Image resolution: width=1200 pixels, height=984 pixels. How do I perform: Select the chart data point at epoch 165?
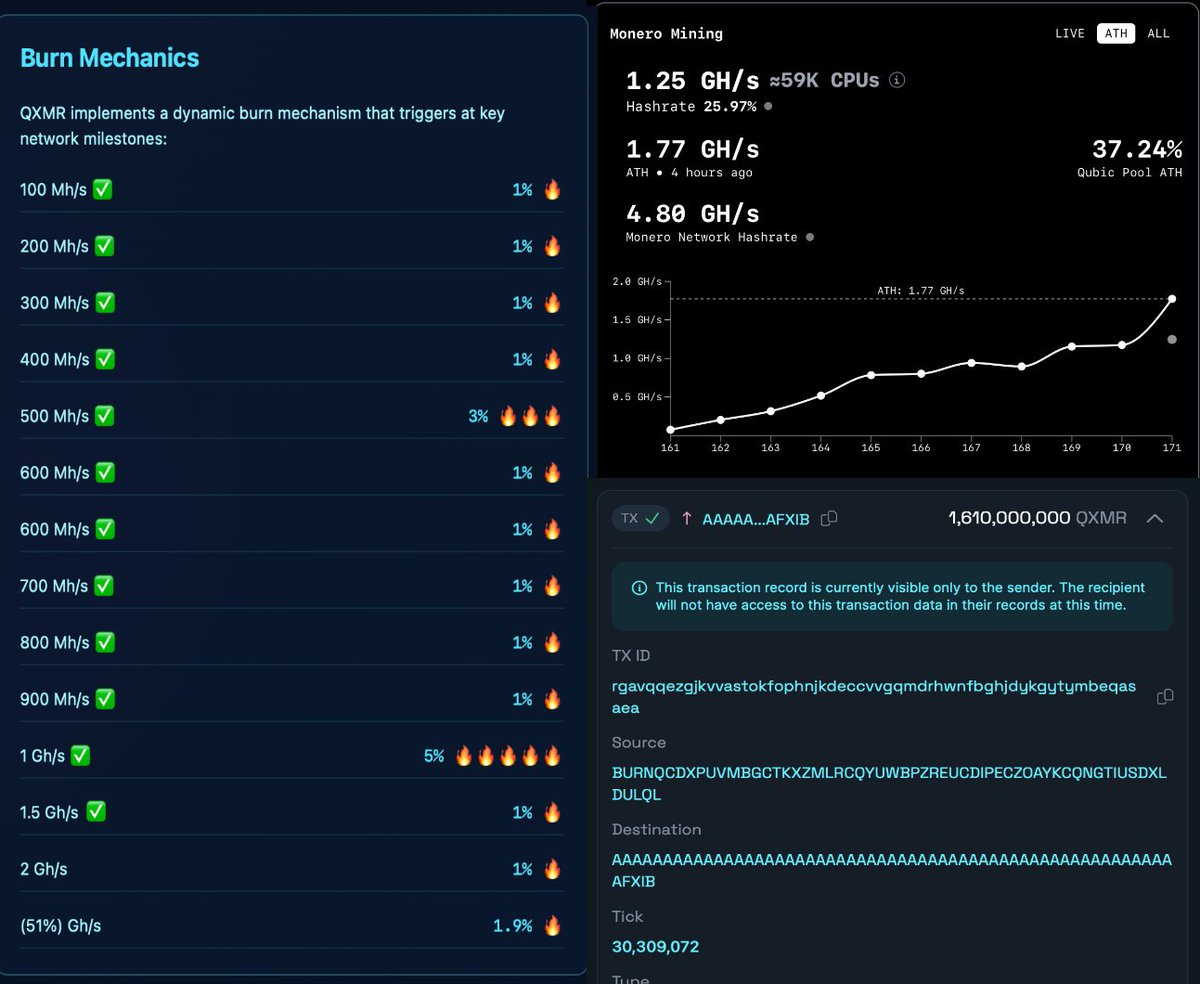(871, 375)
